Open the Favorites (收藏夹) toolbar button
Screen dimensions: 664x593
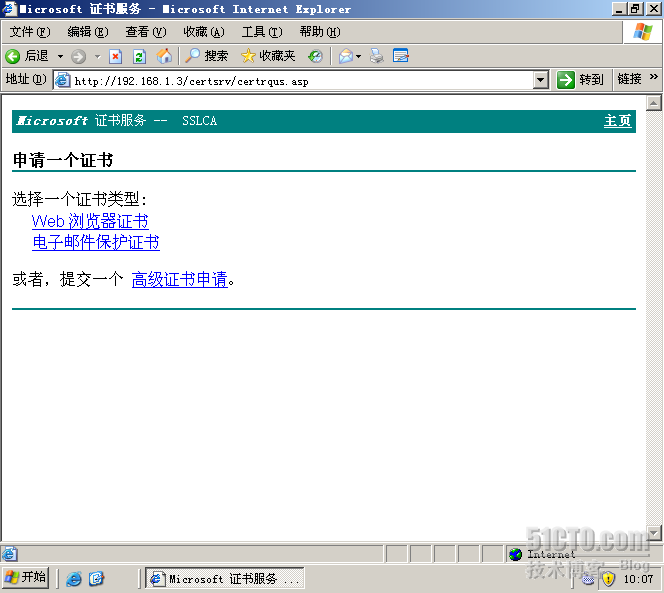pyautogui.click(x=268, y=56)
